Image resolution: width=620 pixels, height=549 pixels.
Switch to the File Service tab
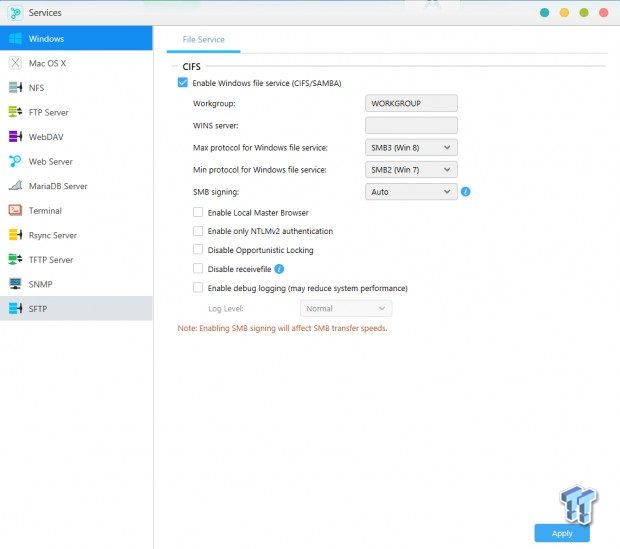pos(203,40)
